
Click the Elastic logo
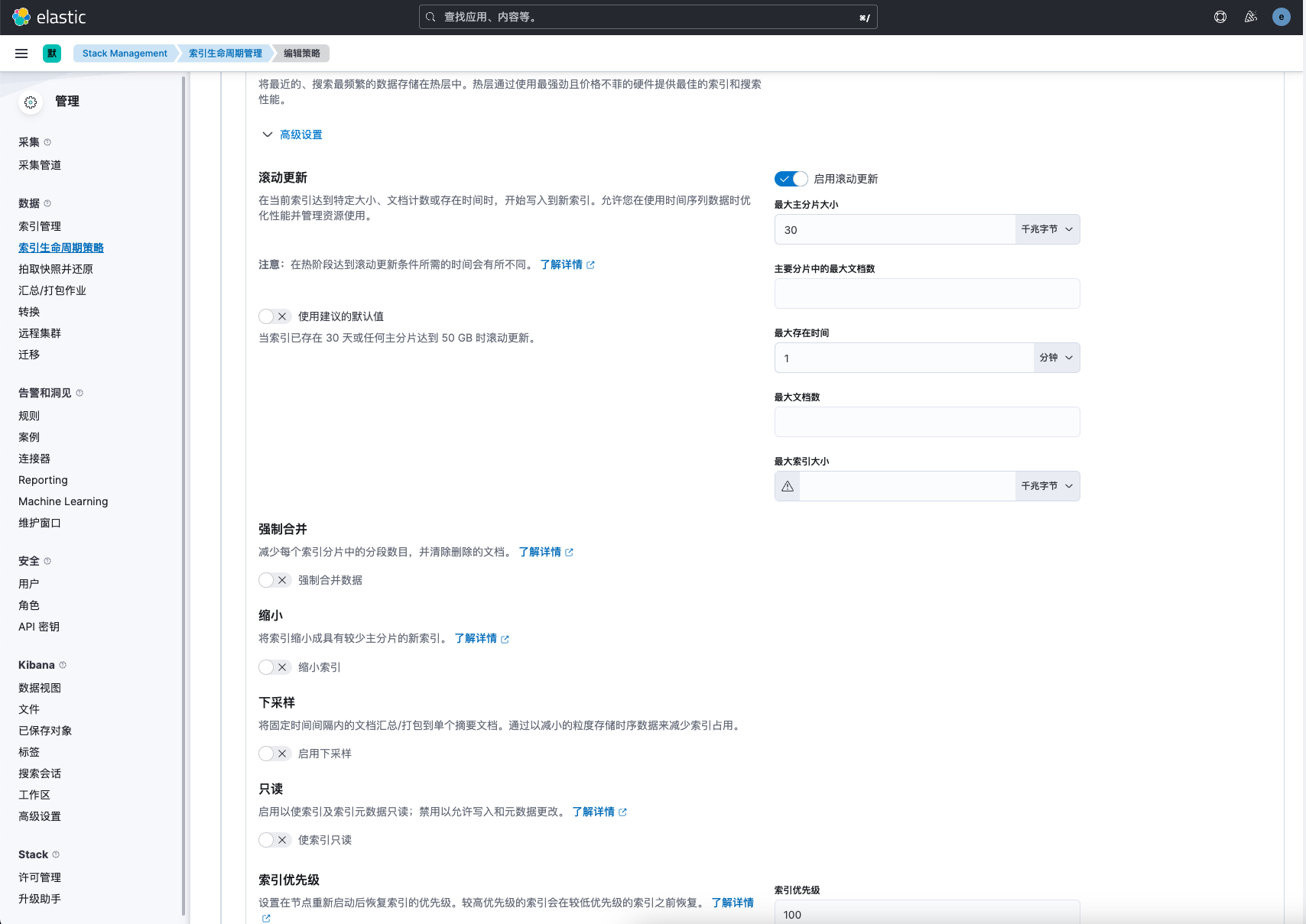(x=49, y=17)
